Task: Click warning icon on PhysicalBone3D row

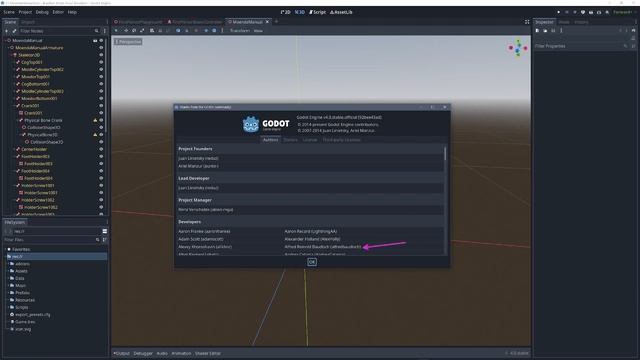Action: tap(95, 135)
